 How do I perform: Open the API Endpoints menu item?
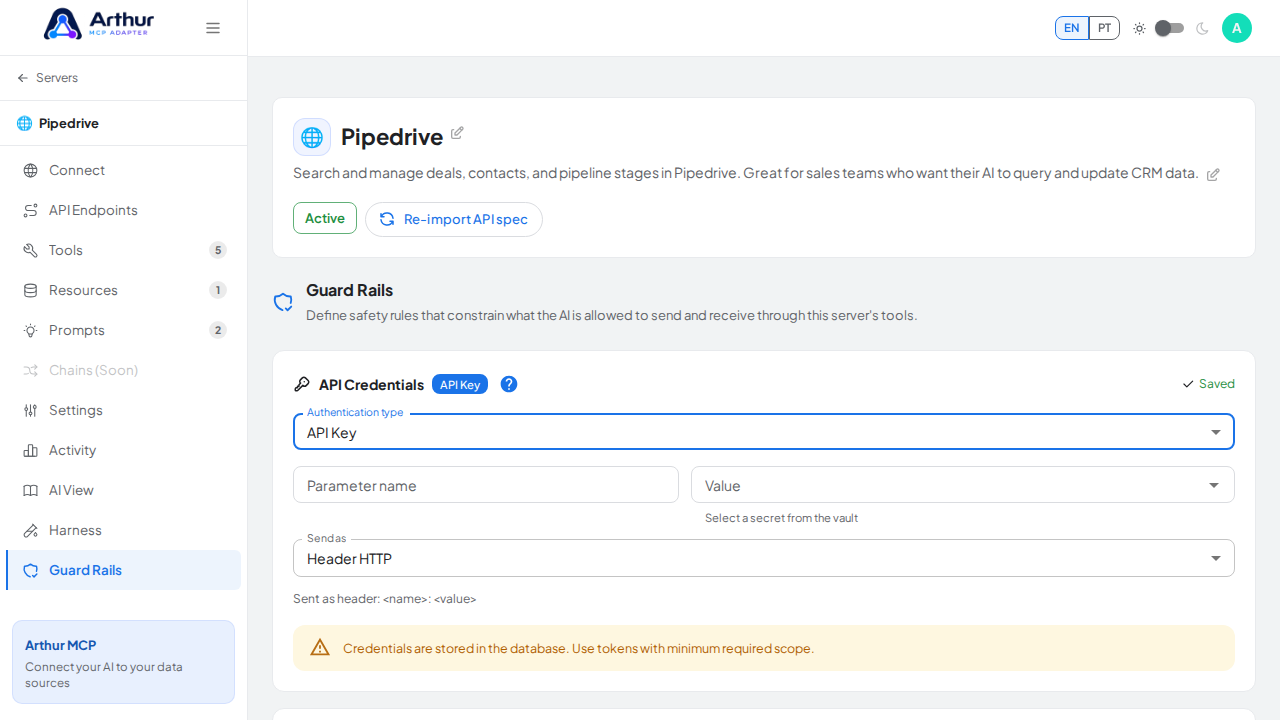(124, 210)
